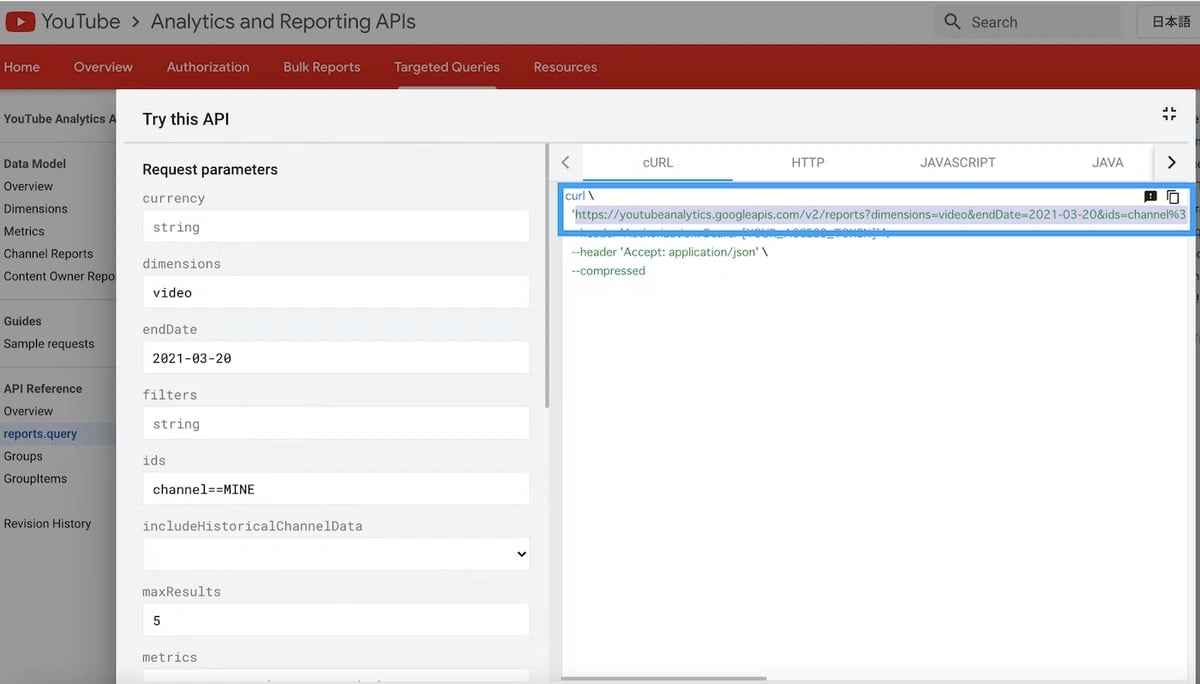Click the currency input field
This screenshot has height=684, width=1200.
click(336, 227)
